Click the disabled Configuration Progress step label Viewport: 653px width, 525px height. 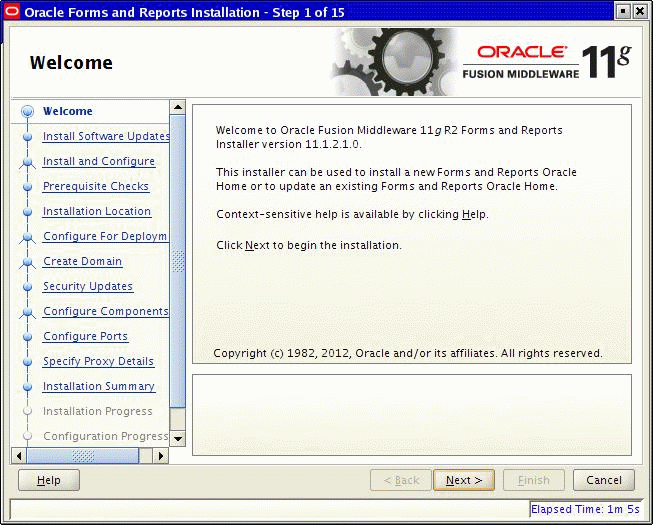click(106, 436)
